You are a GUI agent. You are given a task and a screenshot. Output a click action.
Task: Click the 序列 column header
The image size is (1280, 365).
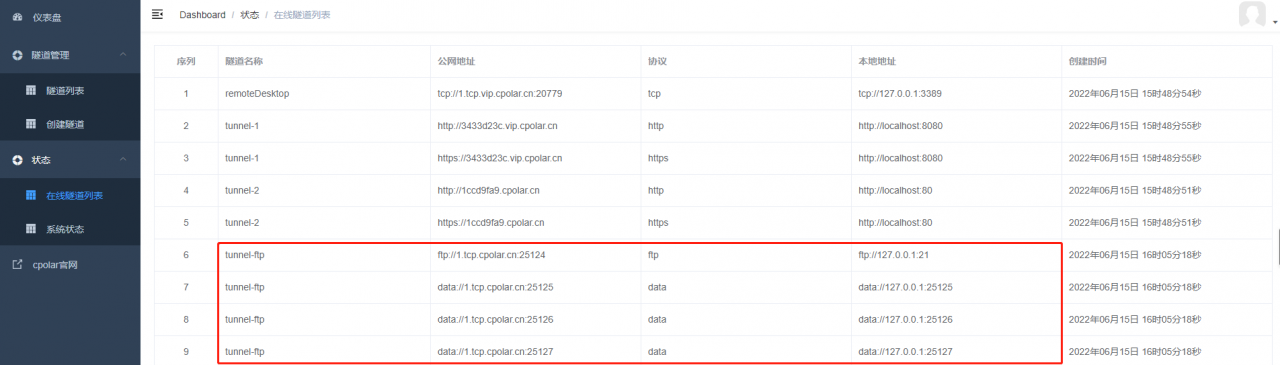click(x=186, y=61)
